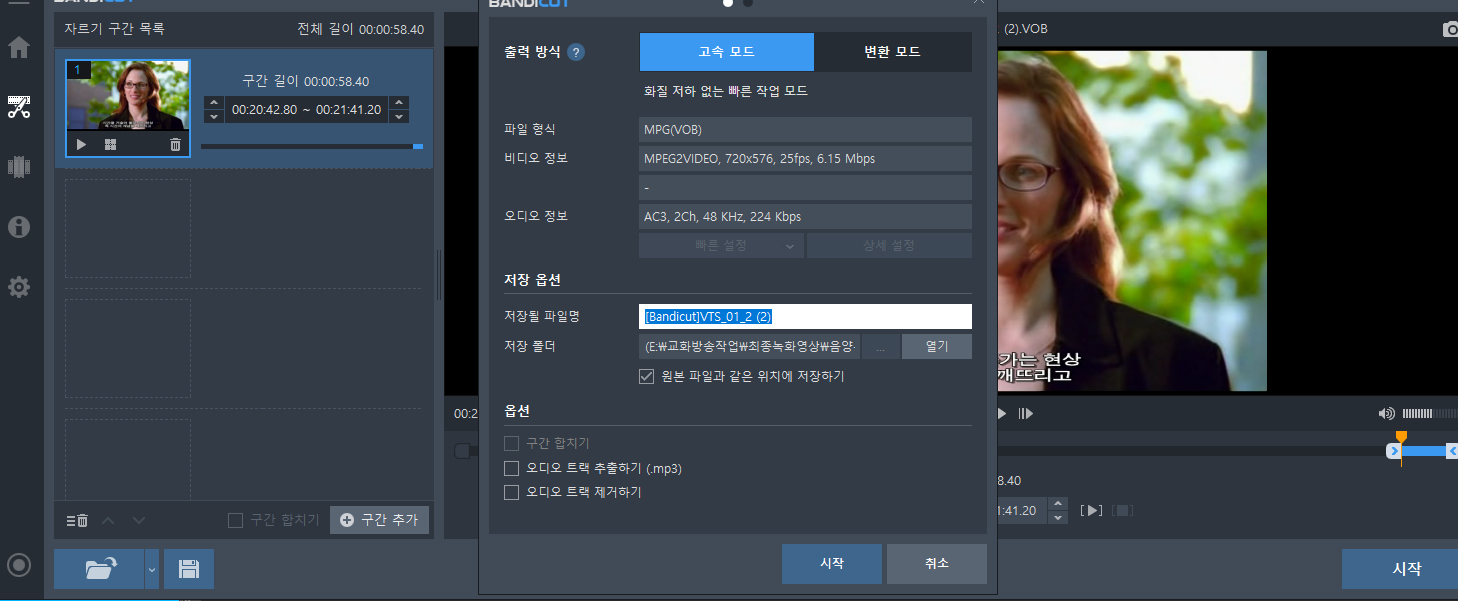The image size is (1458, 601).
Task: Mute audio using the speaker icon
Action: (1386, 413)
